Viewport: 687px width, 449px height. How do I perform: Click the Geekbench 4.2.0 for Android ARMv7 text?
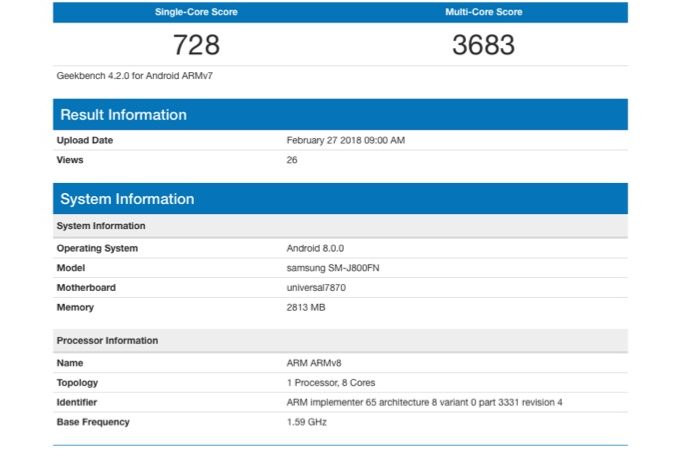coord(126,75)
